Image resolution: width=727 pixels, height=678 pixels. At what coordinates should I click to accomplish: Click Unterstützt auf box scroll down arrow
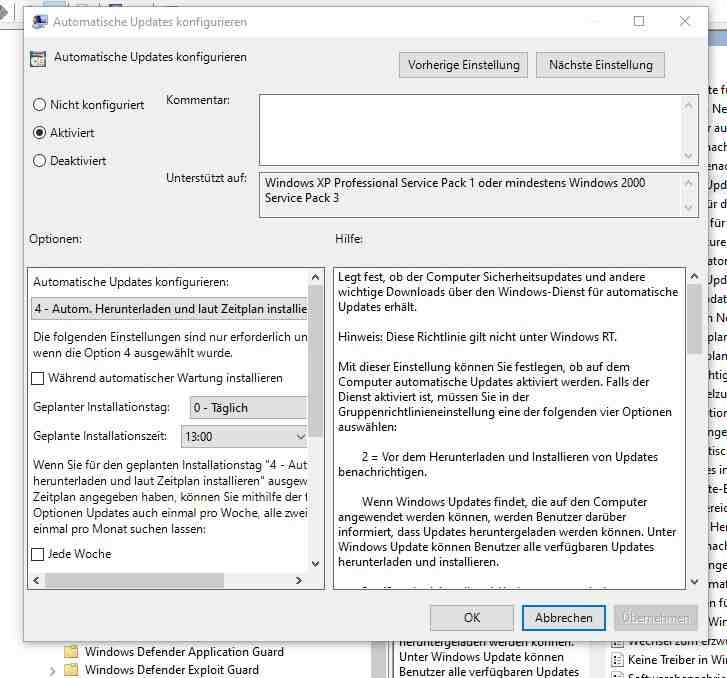click(x=689, y=207)
